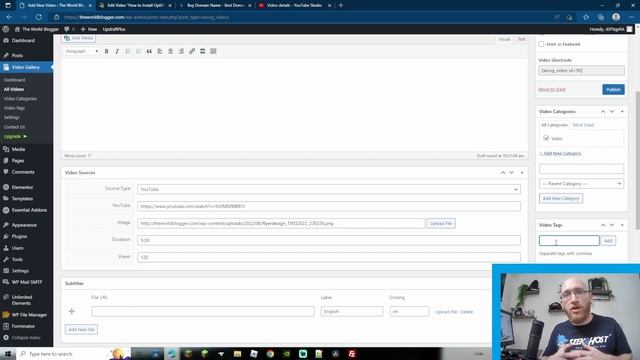Viewport: 640px width, 360px height.
Task: Move Video Tags panel up
Action: click(x=603, y=225)
